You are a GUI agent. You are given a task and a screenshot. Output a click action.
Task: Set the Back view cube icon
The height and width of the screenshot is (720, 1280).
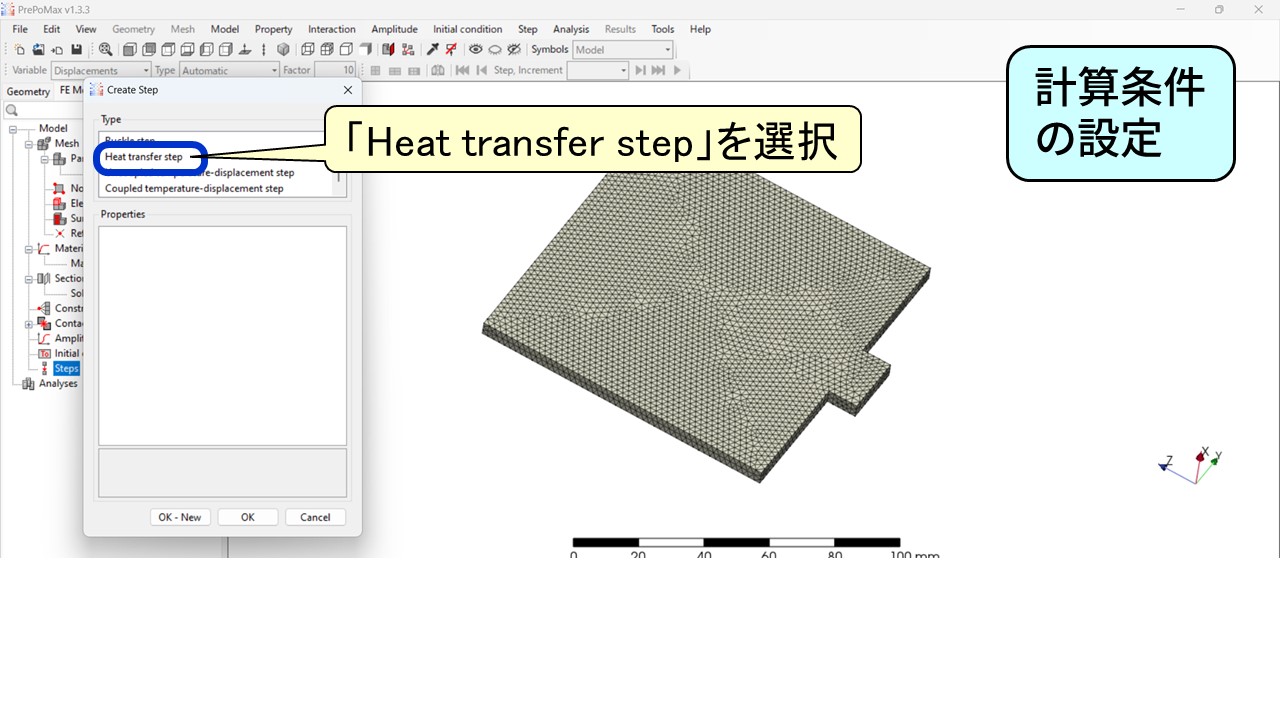[149, 49]
